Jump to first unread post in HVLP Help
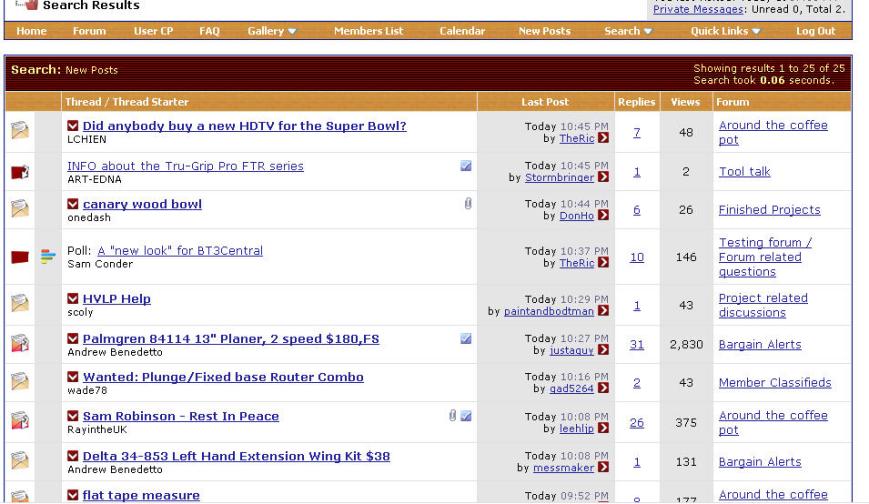The image size is (869, 504). pos(72,298)
